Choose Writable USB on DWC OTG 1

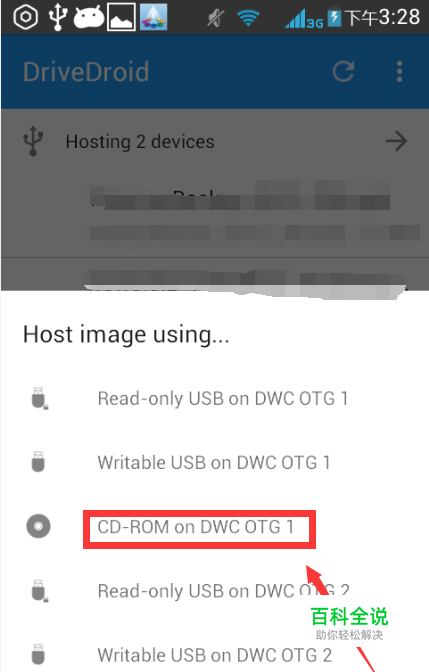214,463
